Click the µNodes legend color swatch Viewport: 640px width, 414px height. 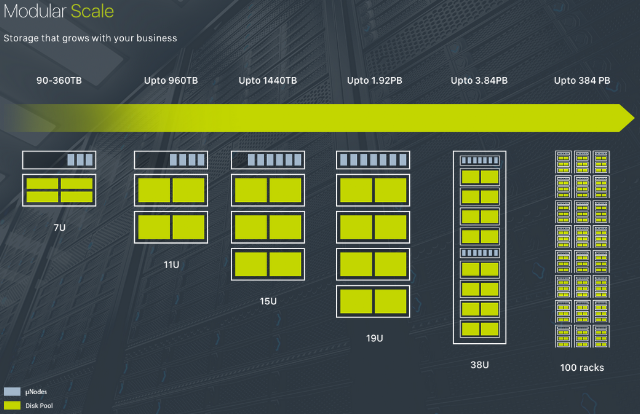pyautogui.click(x=12, y=392)
